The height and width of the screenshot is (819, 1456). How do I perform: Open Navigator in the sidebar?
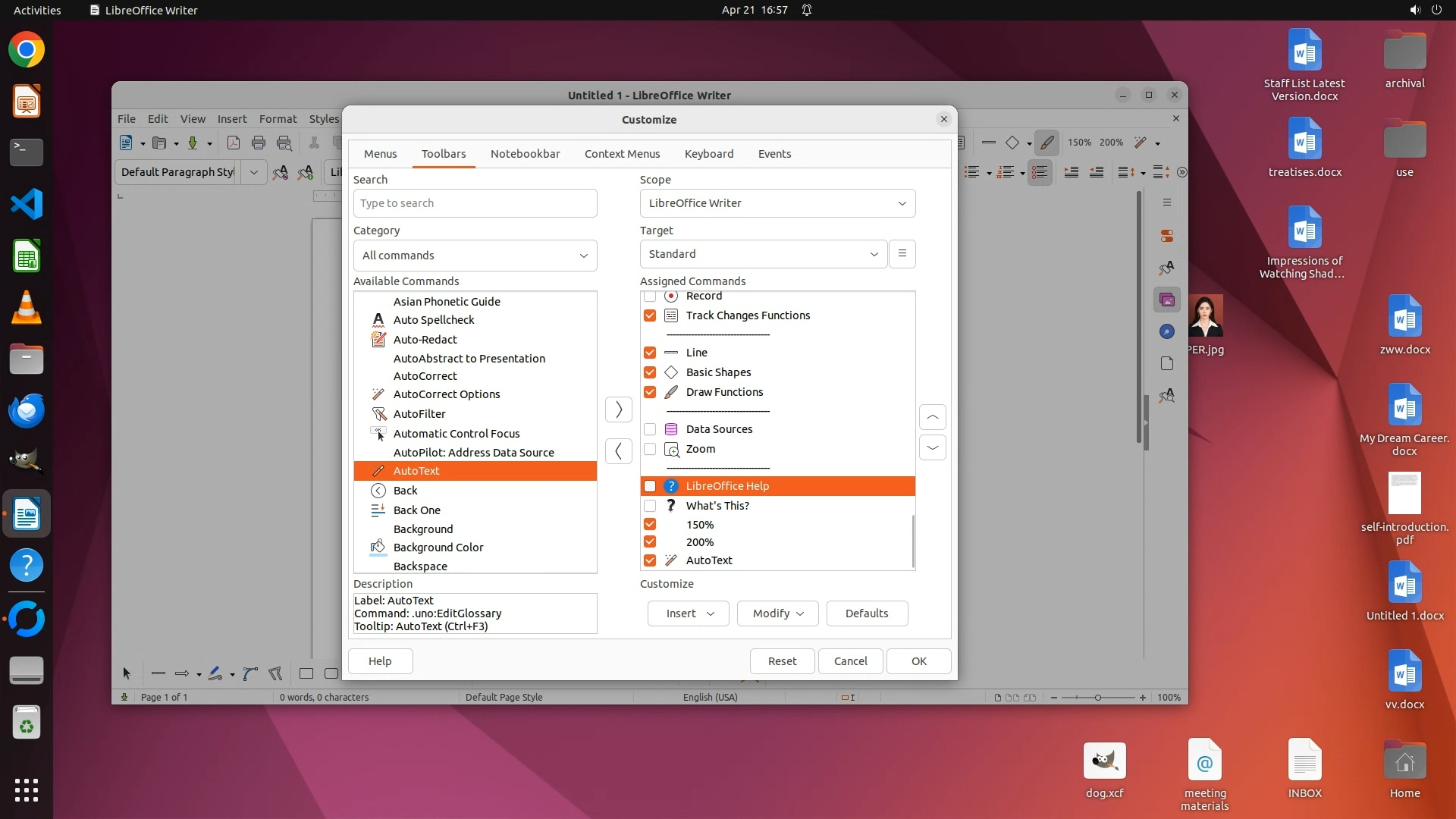(1167, 331)
